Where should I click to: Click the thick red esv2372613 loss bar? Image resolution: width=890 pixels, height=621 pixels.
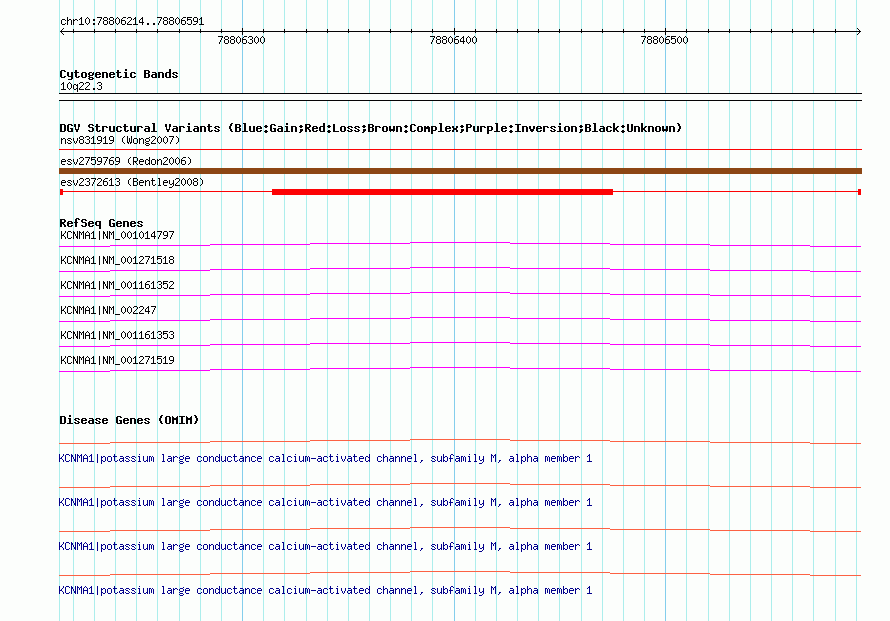click(x=442, y=192)
